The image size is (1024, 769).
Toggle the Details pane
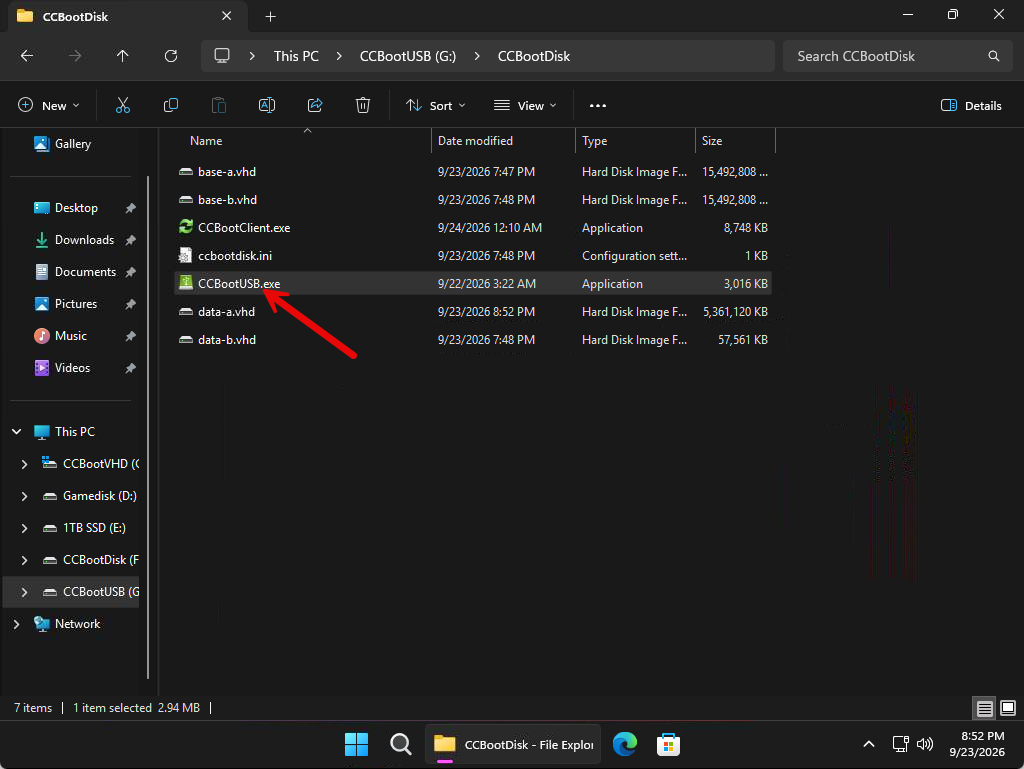[x=971, y=105]
